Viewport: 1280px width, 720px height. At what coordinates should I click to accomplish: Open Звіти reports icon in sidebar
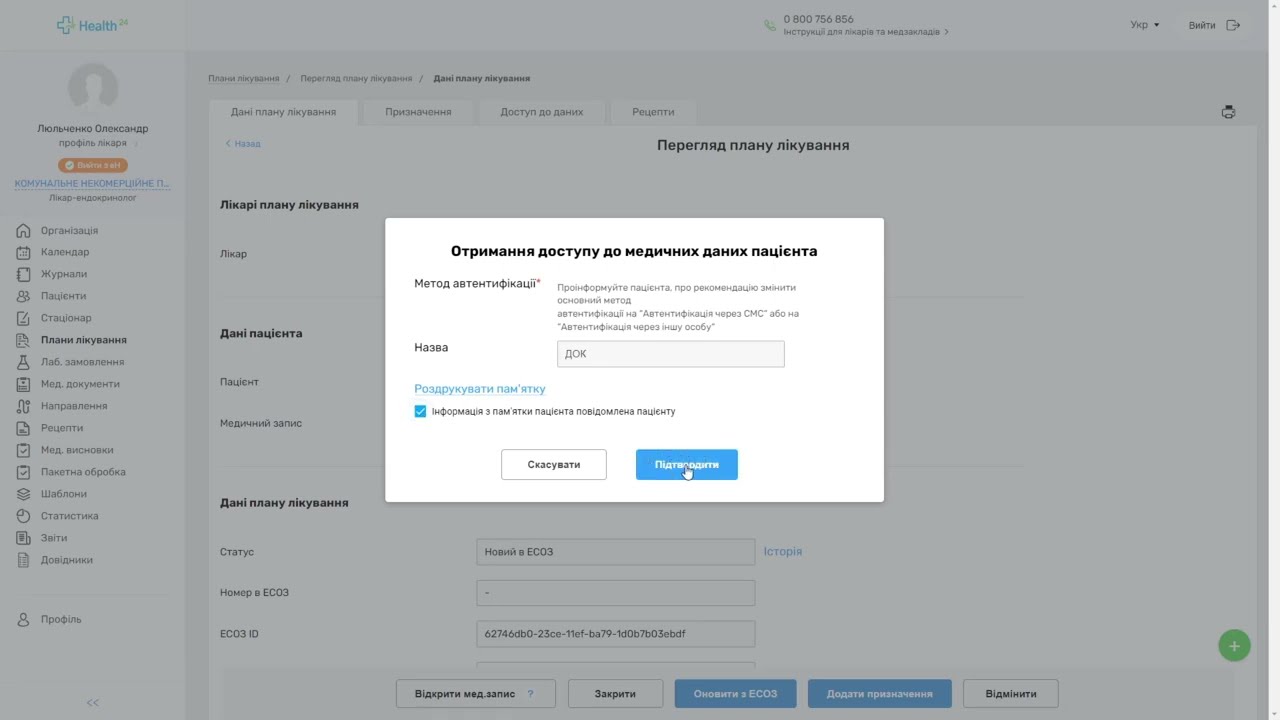[x=23, y=539]
